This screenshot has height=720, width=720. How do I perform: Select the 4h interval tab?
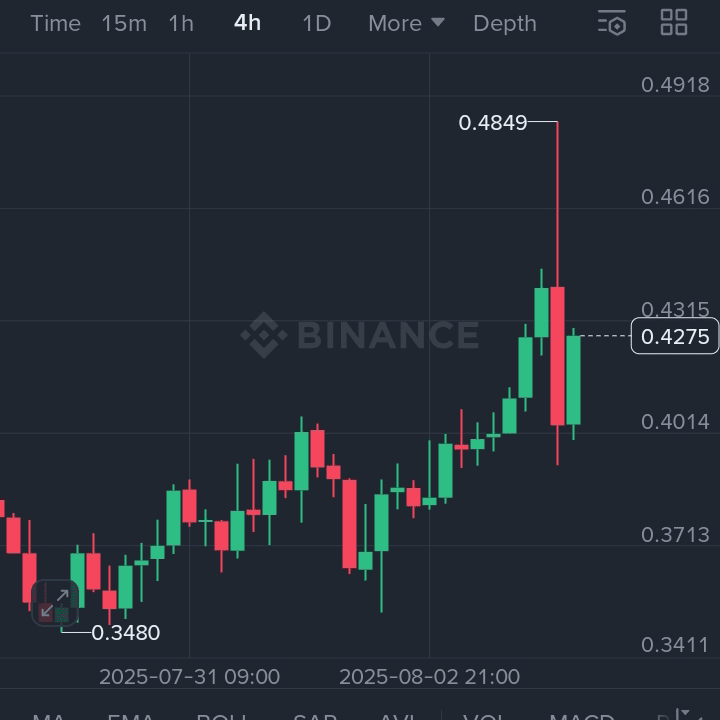[247, 23]
